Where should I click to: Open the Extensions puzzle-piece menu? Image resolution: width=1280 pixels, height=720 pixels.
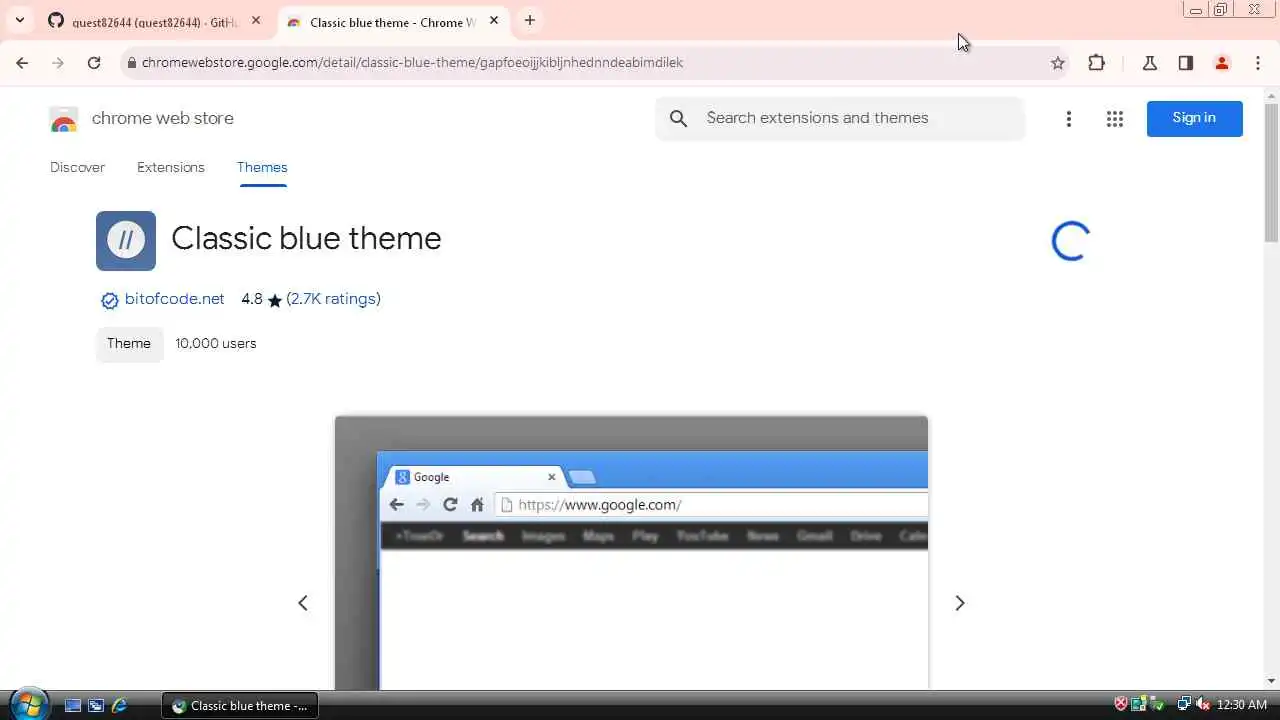tap(1097, 63)
